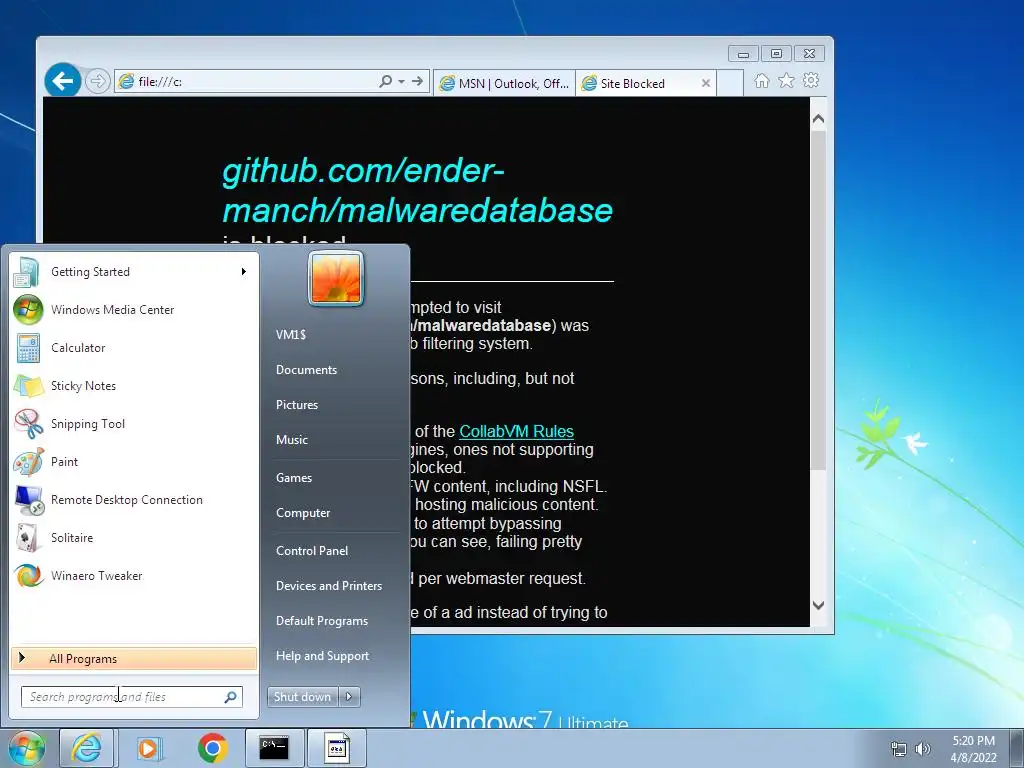Click the Search programs and files box
Viewport: 1024px width, 768px height.
pos(131,697)
